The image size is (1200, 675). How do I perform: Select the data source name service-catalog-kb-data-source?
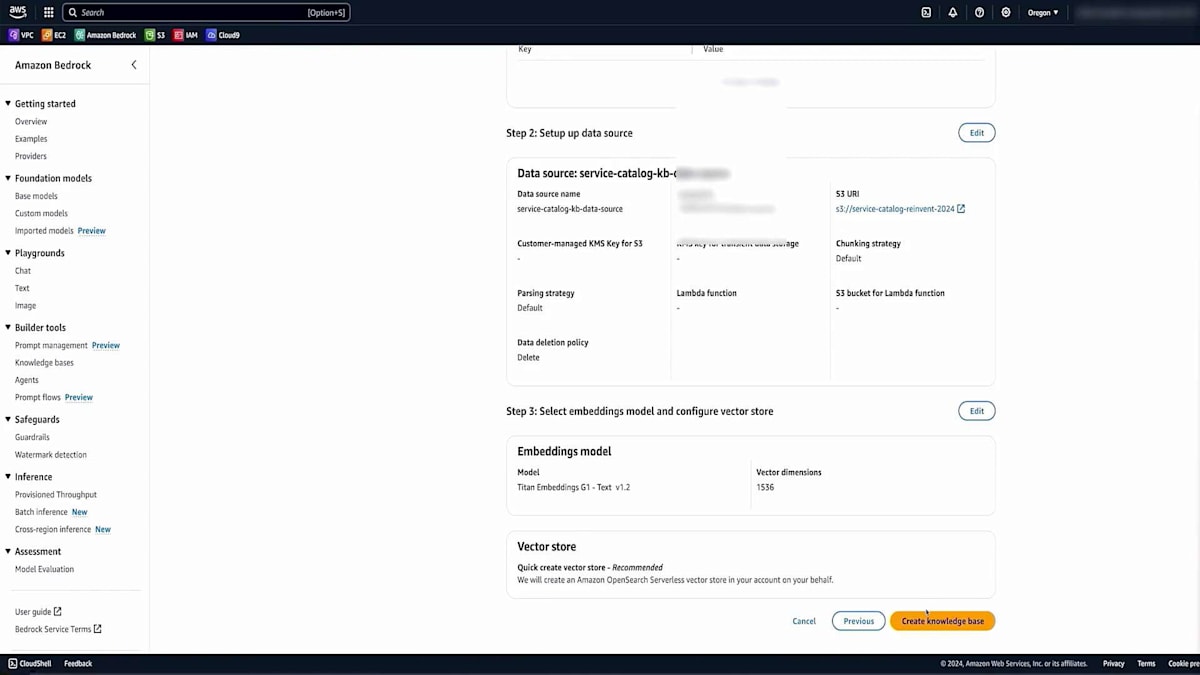(x=570, y=209)
